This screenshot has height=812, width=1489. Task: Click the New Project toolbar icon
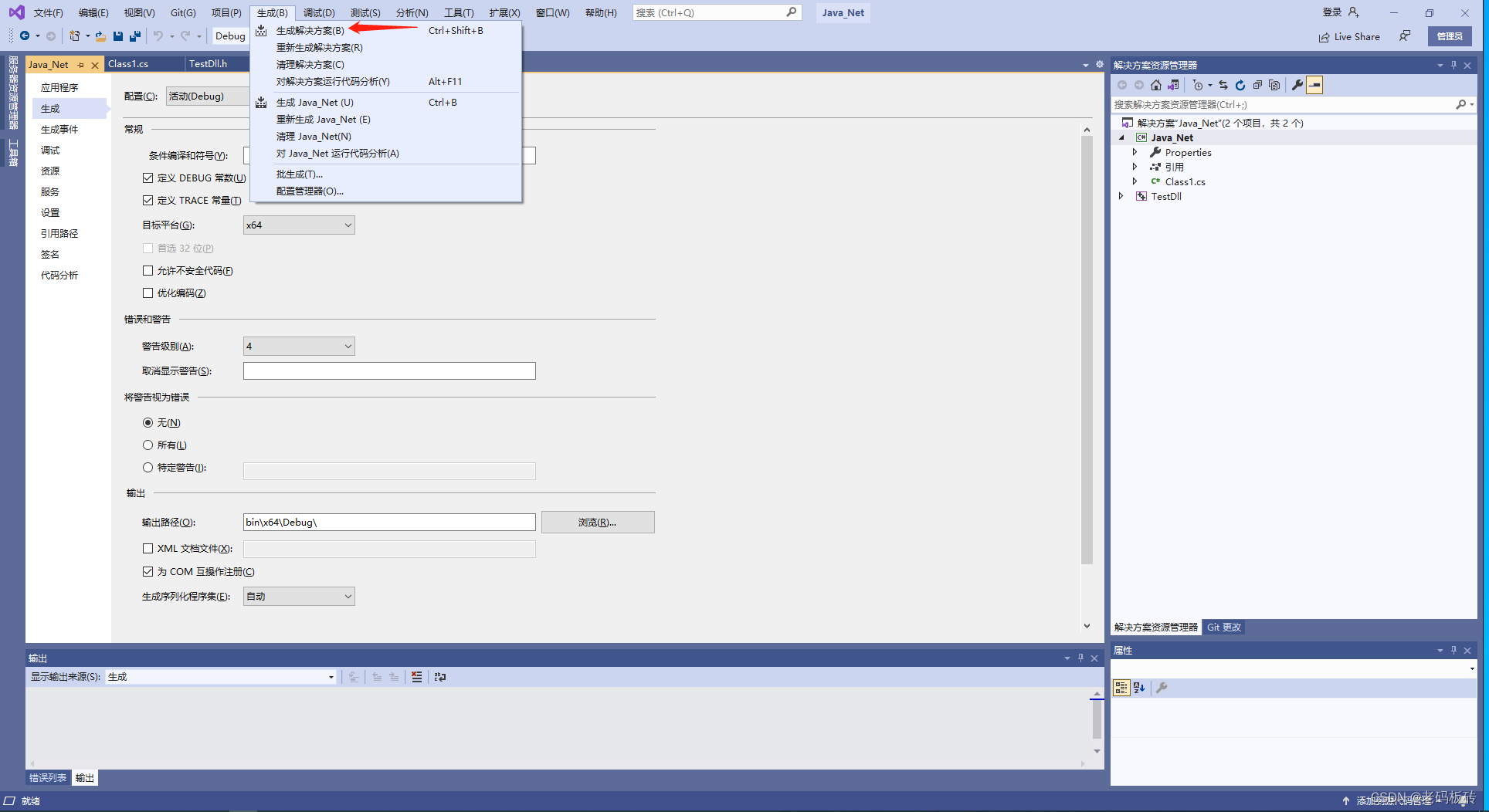click(x=74, y=36)
